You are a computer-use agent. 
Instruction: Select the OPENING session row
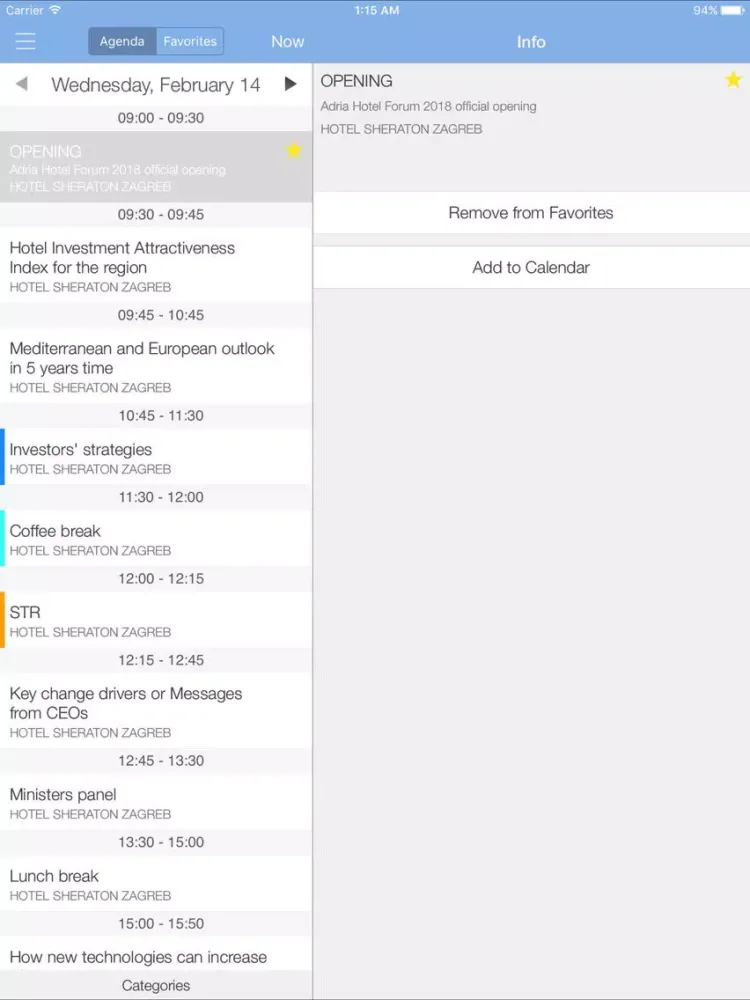pos(156,167)
